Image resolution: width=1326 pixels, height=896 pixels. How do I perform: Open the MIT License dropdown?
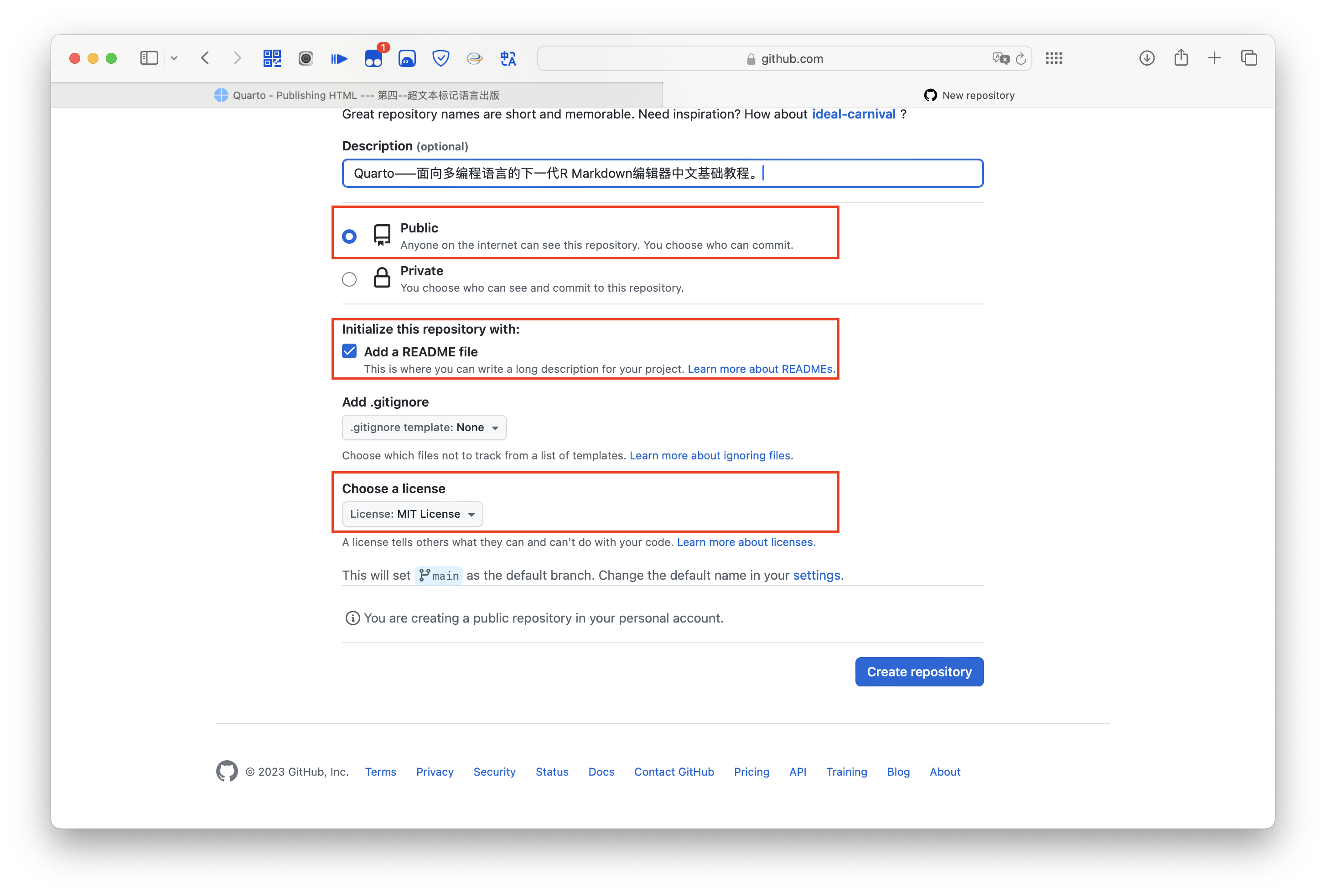pos(412,514)
